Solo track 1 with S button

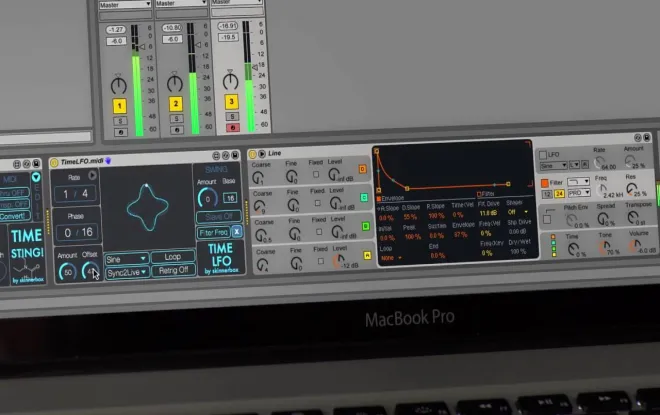(x=120, y=121)
